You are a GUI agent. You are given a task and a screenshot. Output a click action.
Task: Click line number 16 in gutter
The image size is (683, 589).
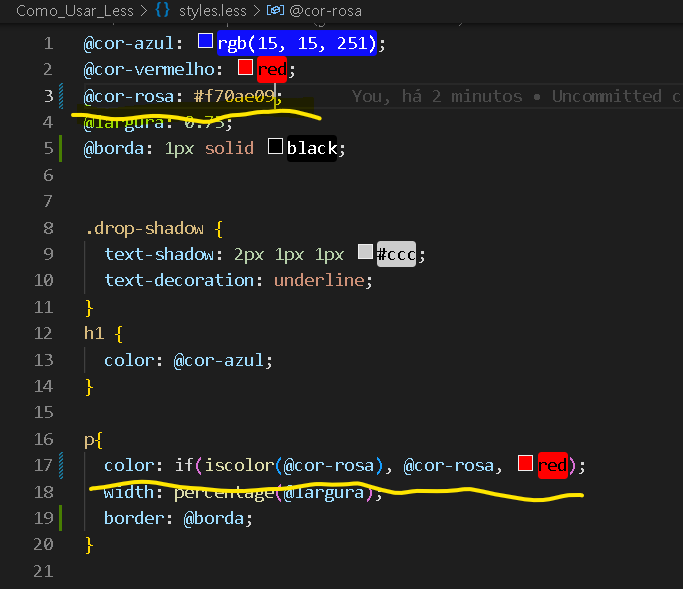coord(43,439)
